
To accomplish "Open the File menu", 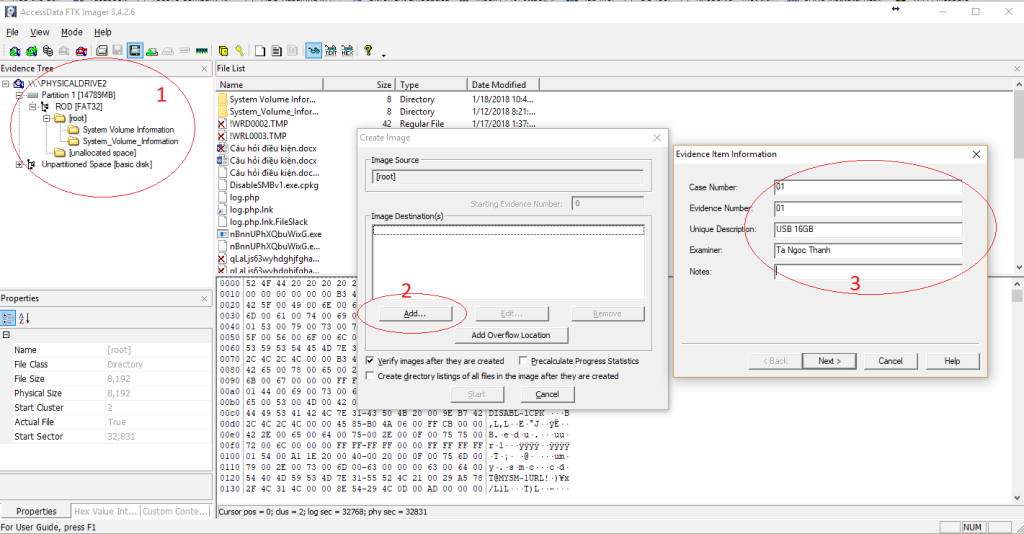I will [12, 32].
